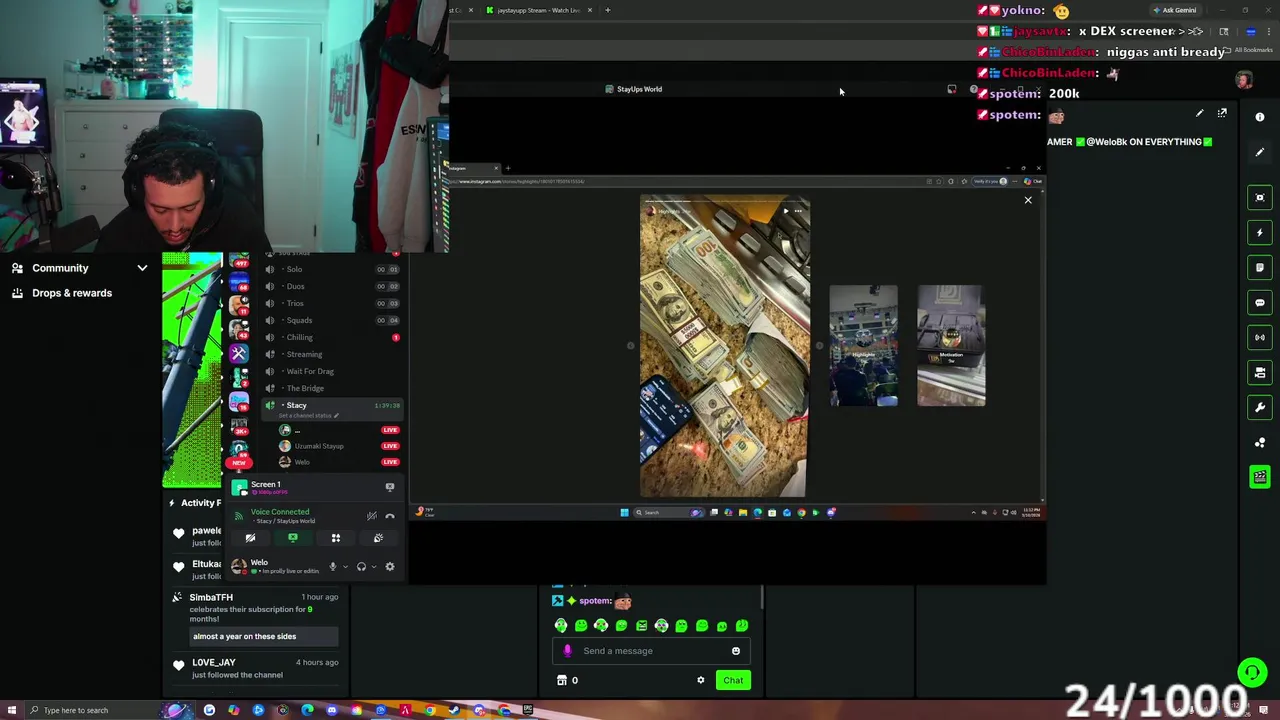Click the NEW badge in Discord server list
The height and width of the screenshot is (720, 1280).
tap(238, 463)
